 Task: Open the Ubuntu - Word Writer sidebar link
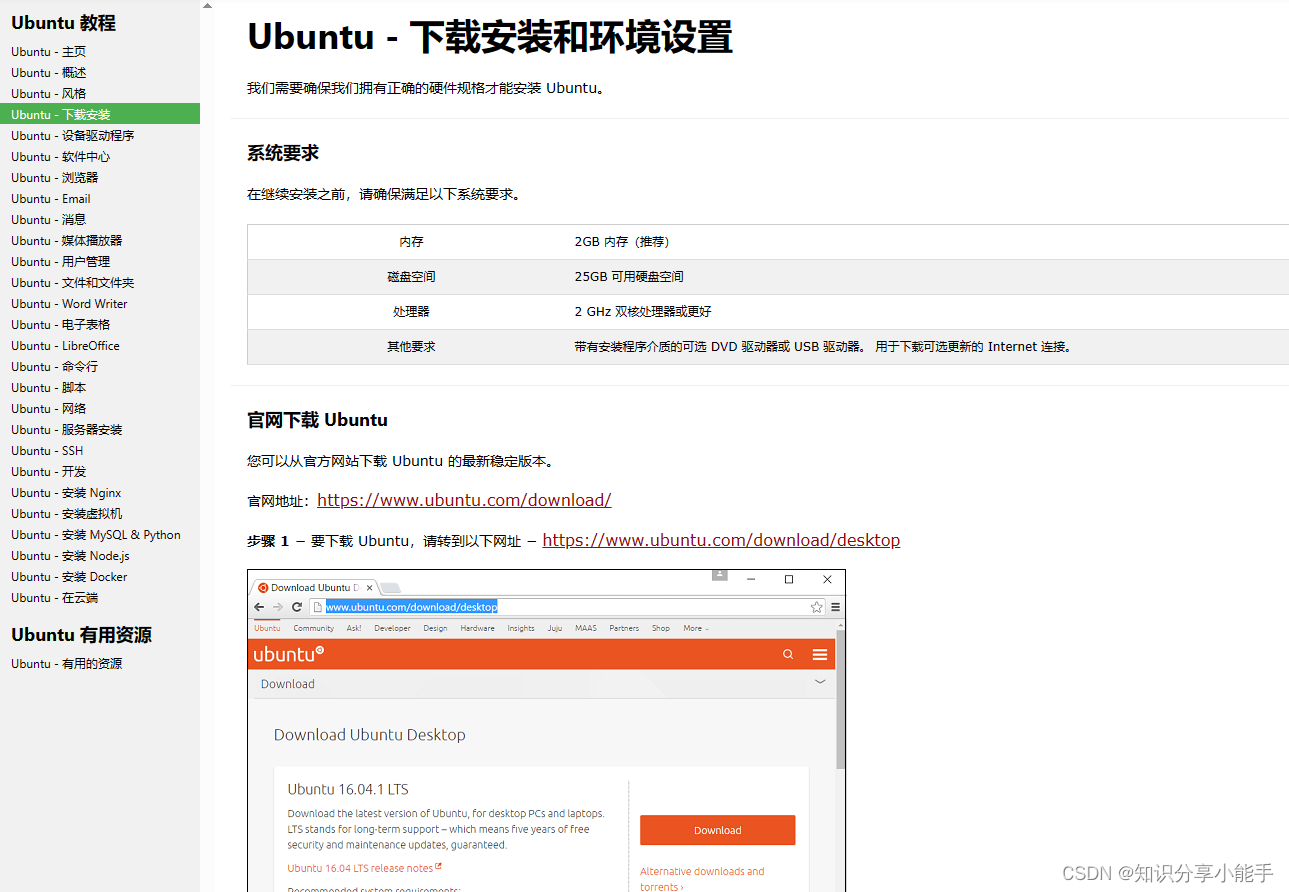pos(70,303)
